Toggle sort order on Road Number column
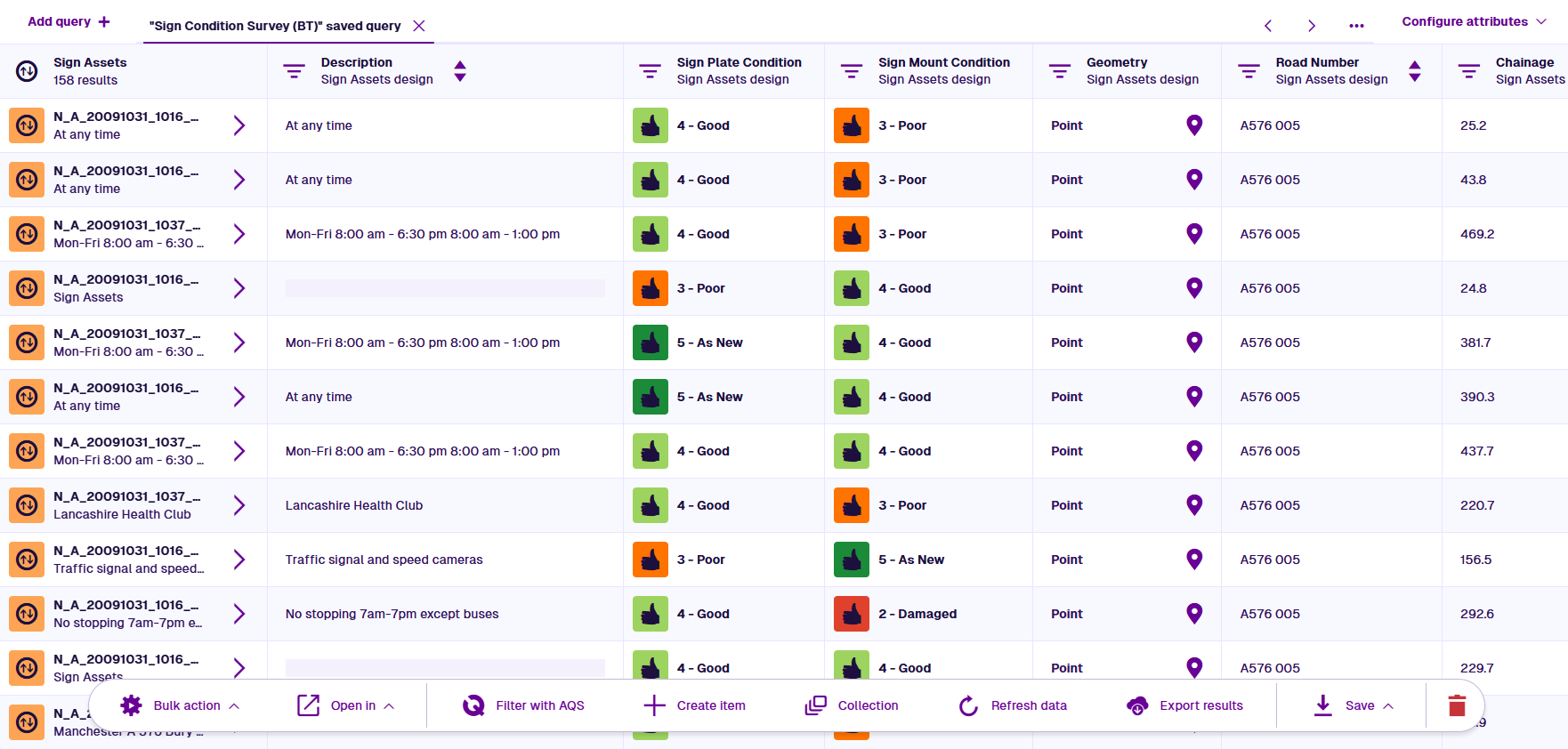Image resolution: width=1568 pixels, height=749 pixels. click(1414, 71)
